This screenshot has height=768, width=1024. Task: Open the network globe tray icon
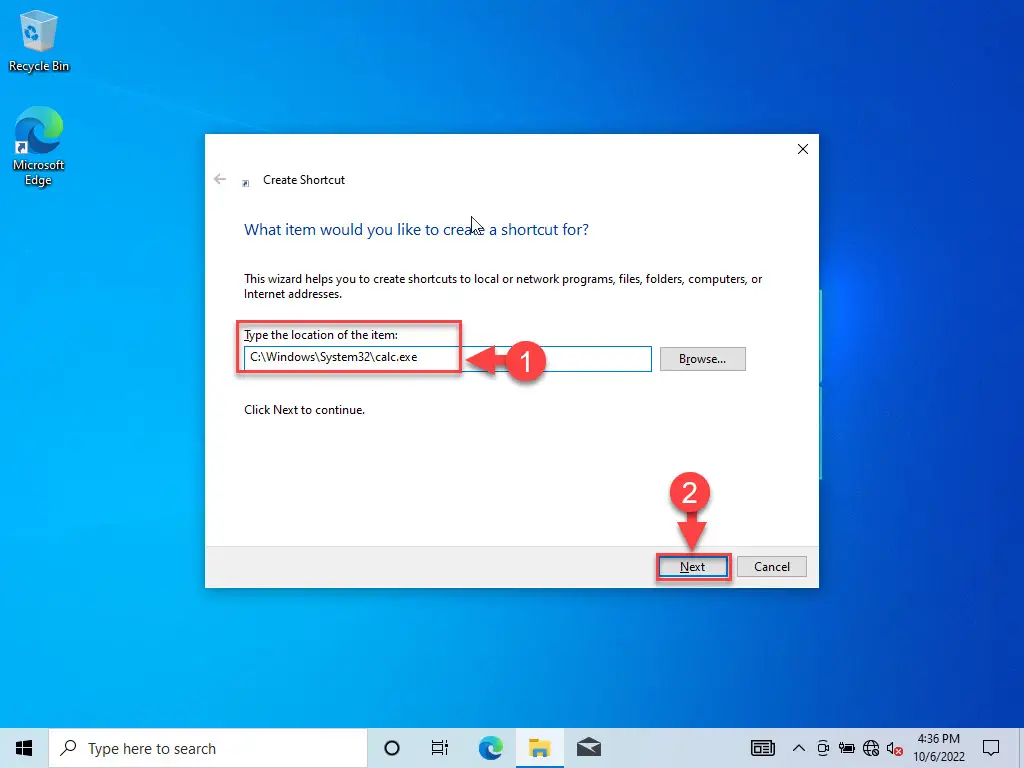click(871, 748)
